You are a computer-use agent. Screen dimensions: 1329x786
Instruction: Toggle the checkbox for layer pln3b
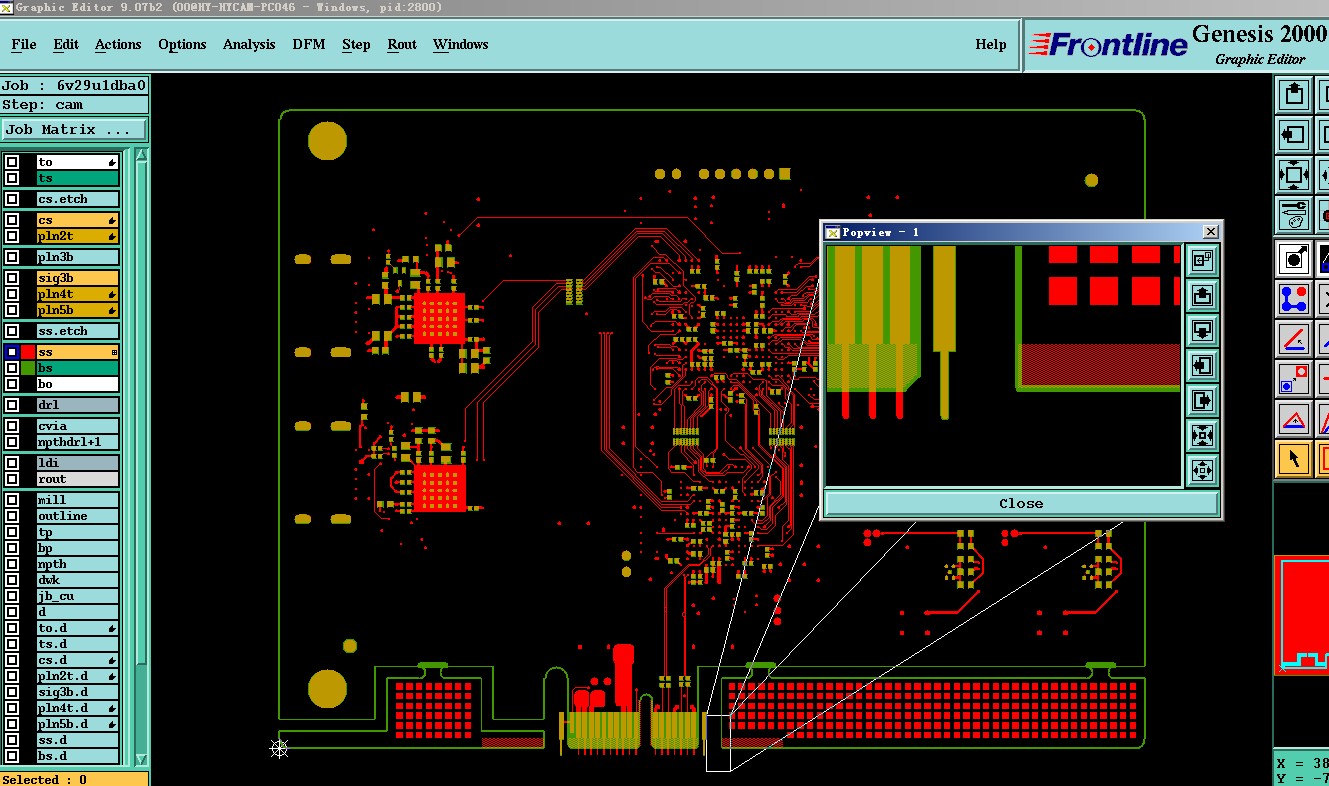12,257
